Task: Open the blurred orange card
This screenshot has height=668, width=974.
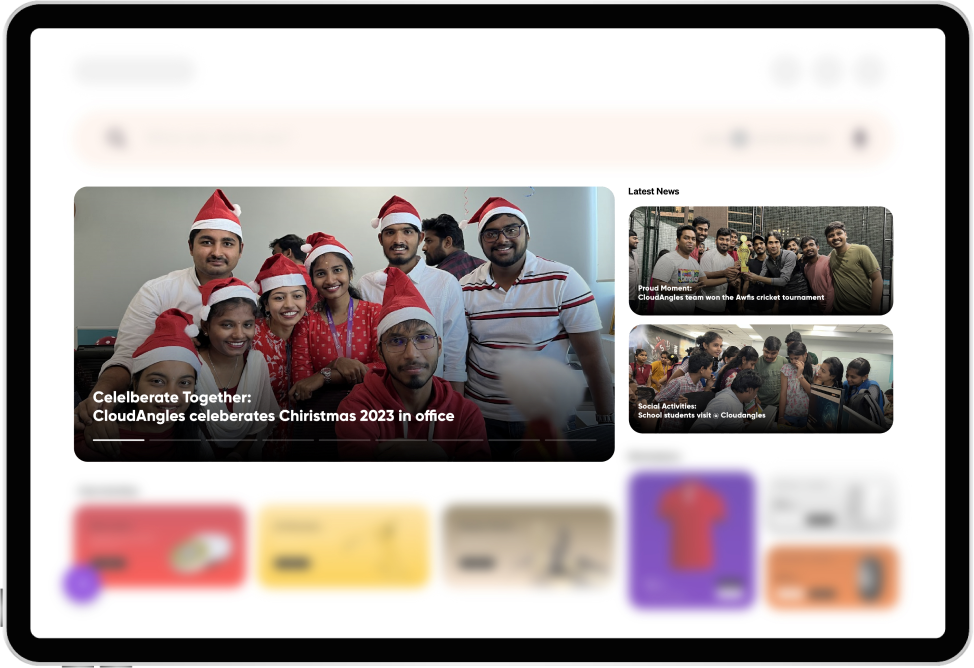Action: (832, 577)
